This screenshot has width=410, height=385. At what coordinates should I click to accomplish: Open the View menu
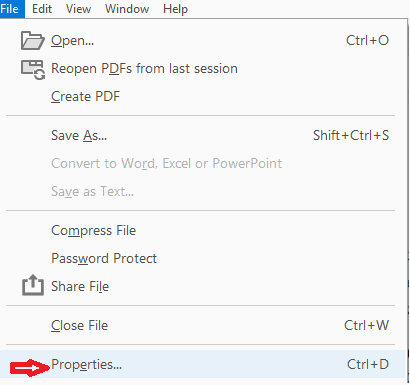point(78,9)
